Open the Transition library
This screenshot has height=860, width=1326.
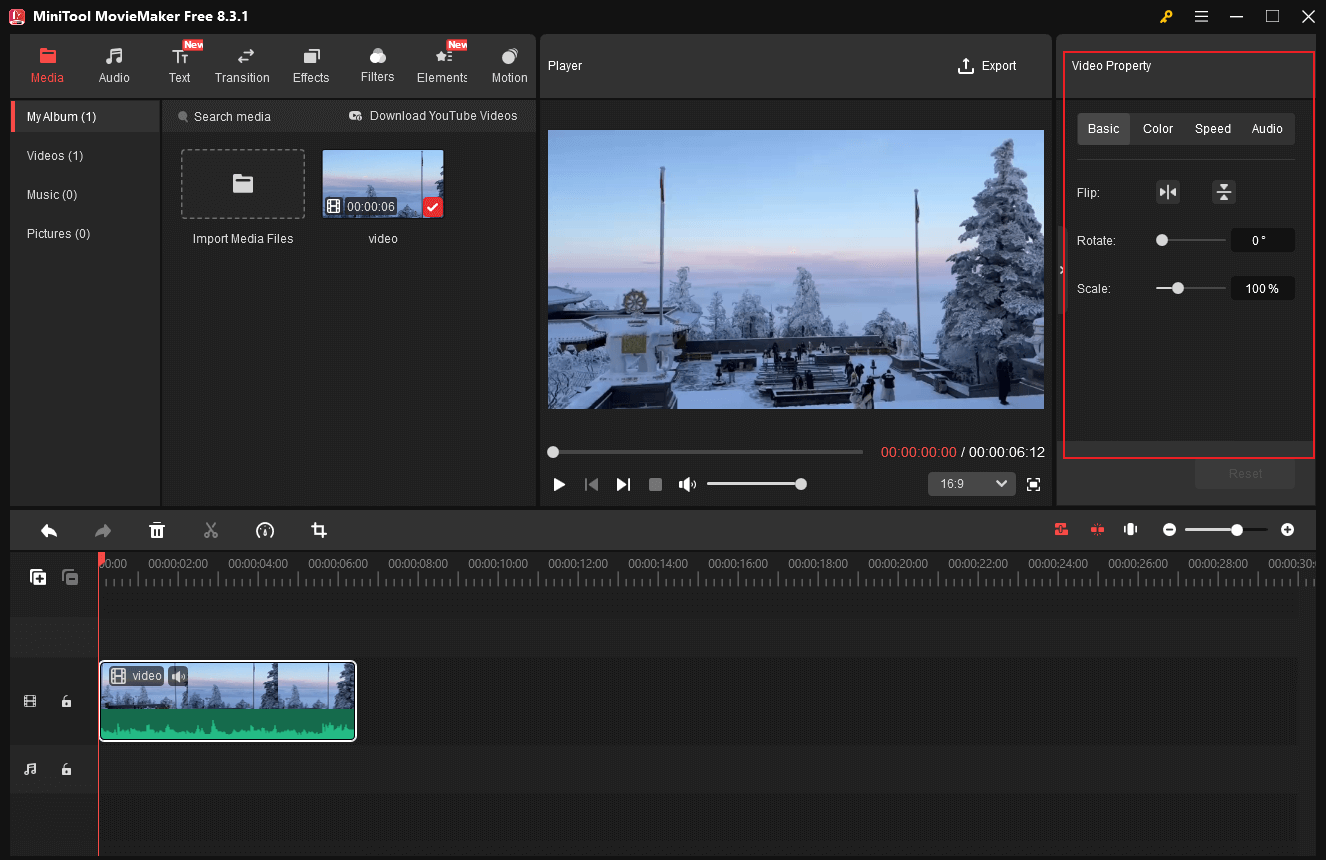pos(242,65)
